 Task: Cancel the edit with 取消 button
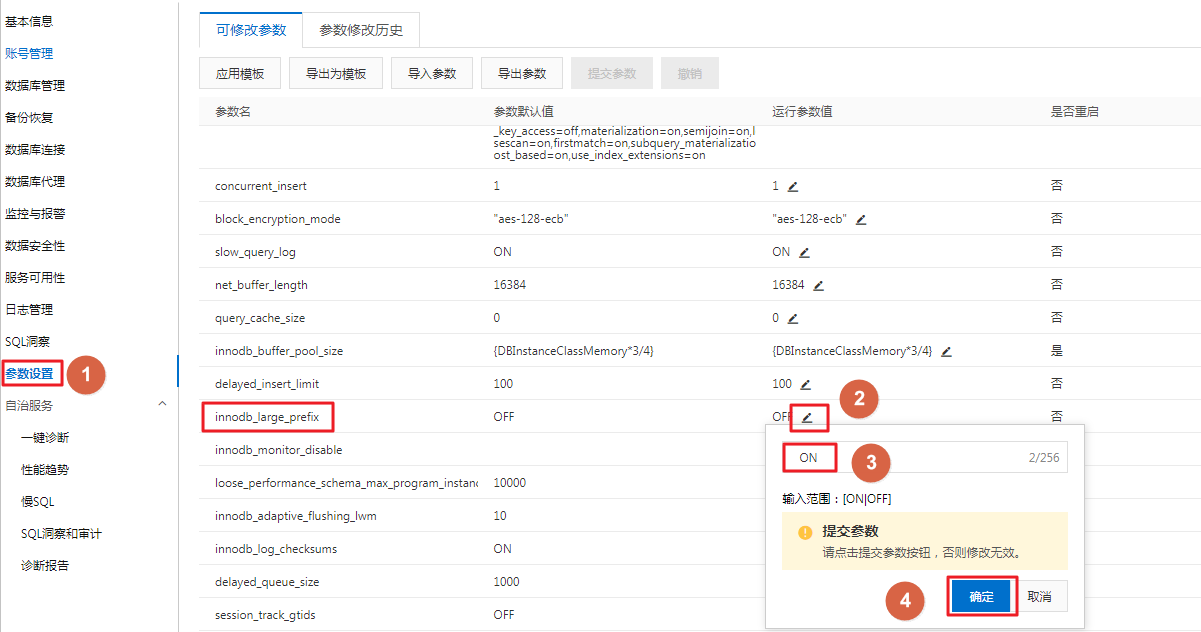[x=1039, y=596]
